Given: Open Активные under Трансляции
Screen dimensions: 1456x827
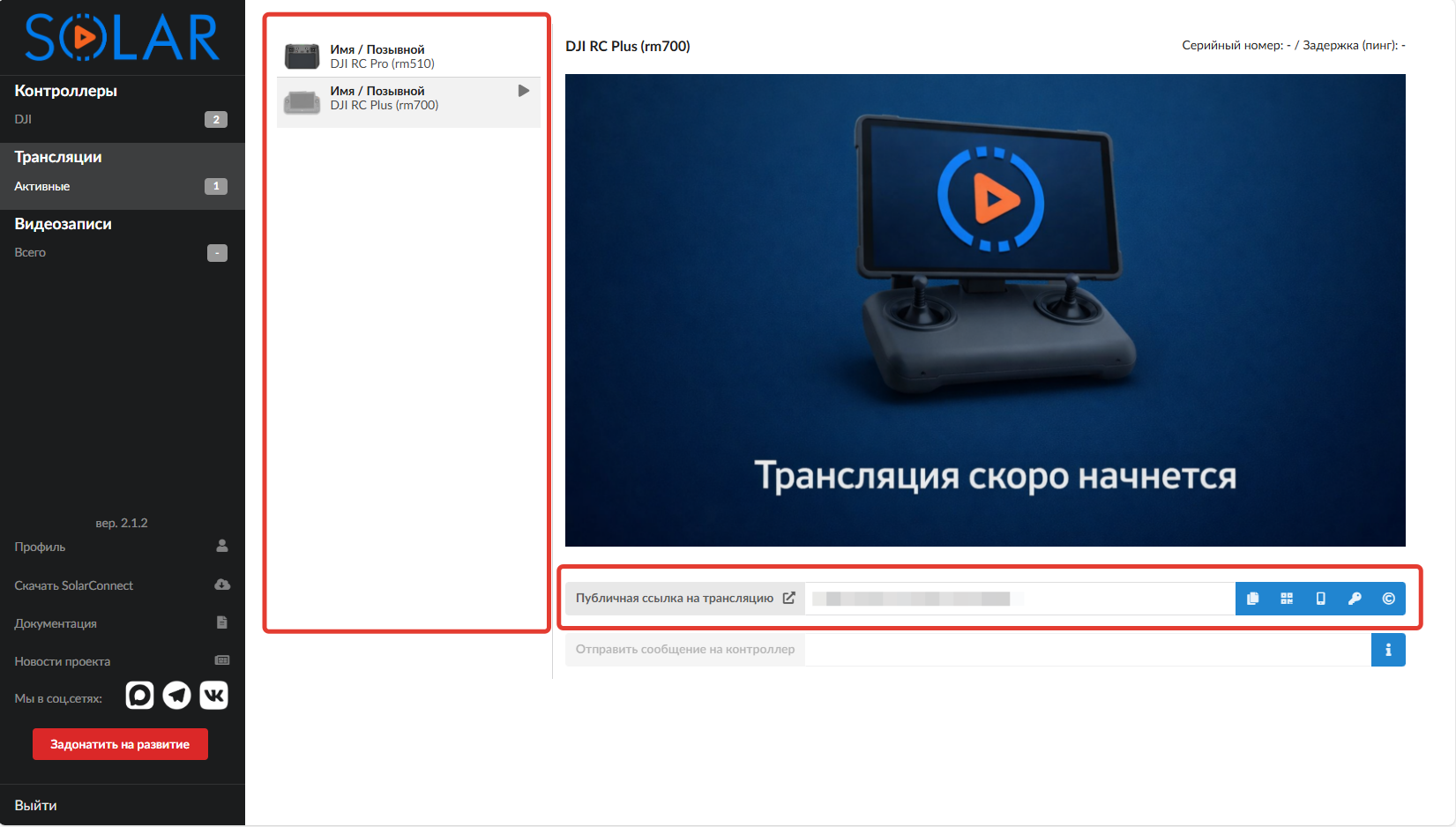Looking at the screenshot, I should click(122, 186).
